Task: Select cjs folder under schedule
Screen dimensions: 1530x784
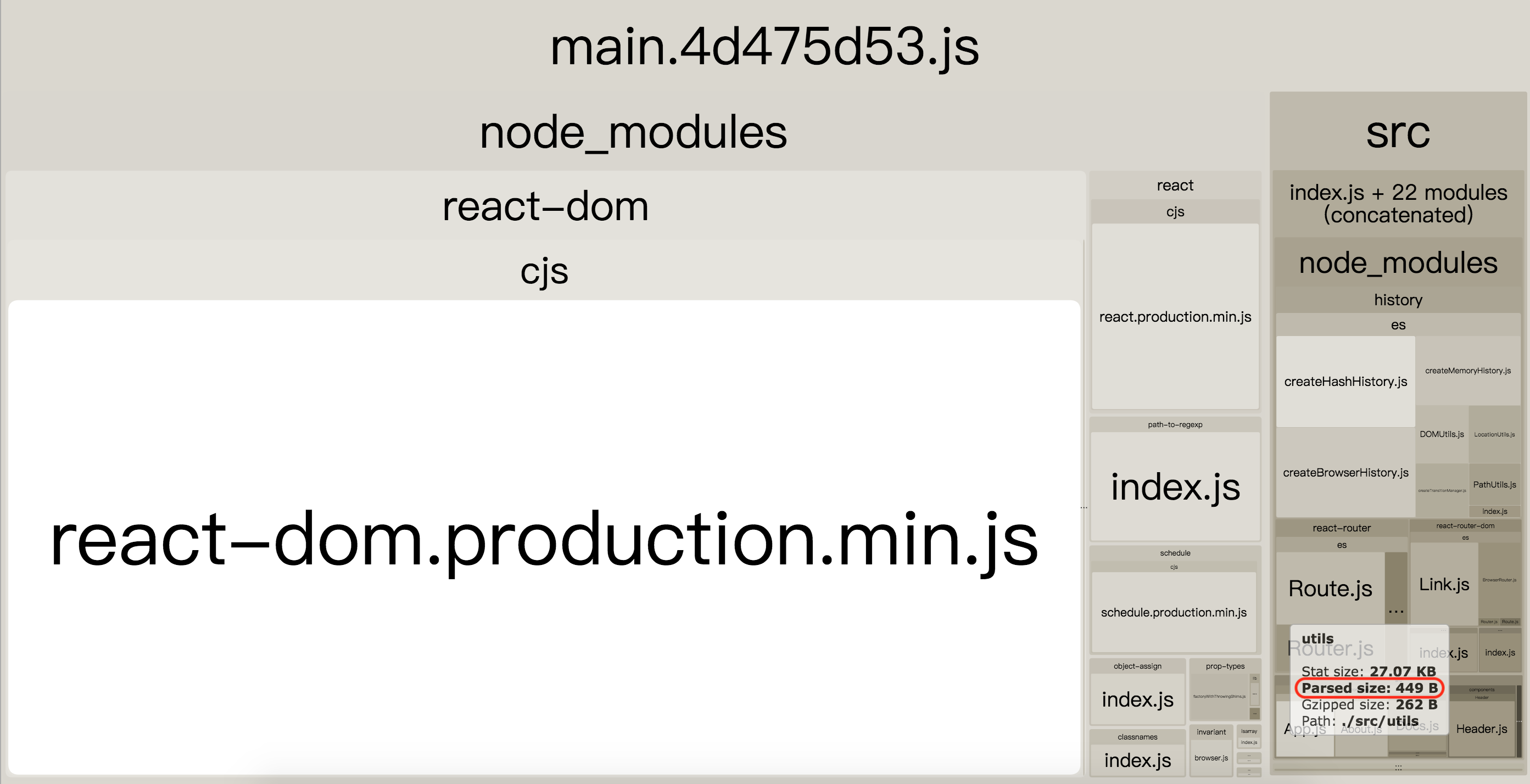Action: 1174,567
